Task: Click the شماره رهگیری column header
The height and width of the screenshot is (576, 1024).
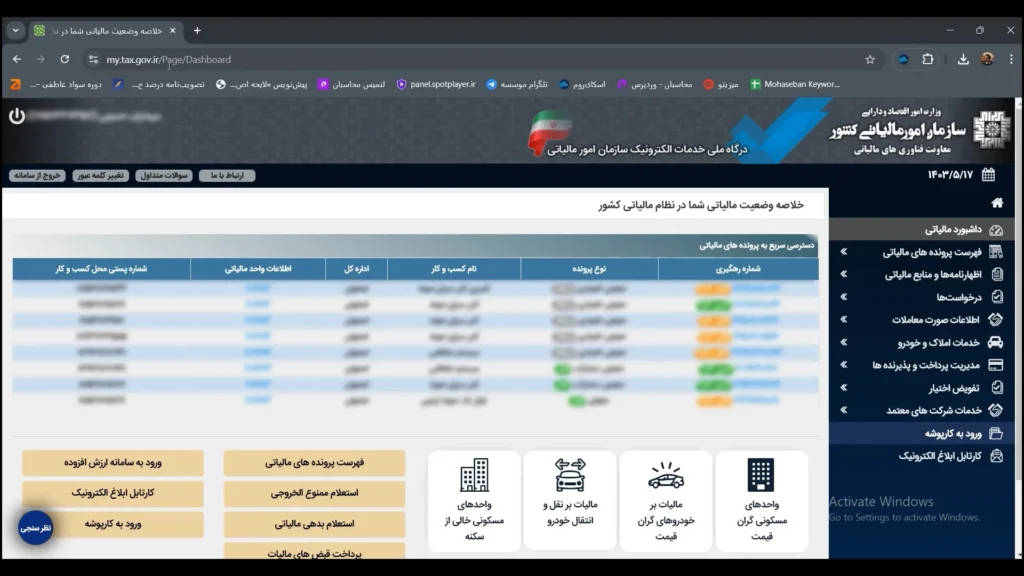Action: tap(738, 268)
